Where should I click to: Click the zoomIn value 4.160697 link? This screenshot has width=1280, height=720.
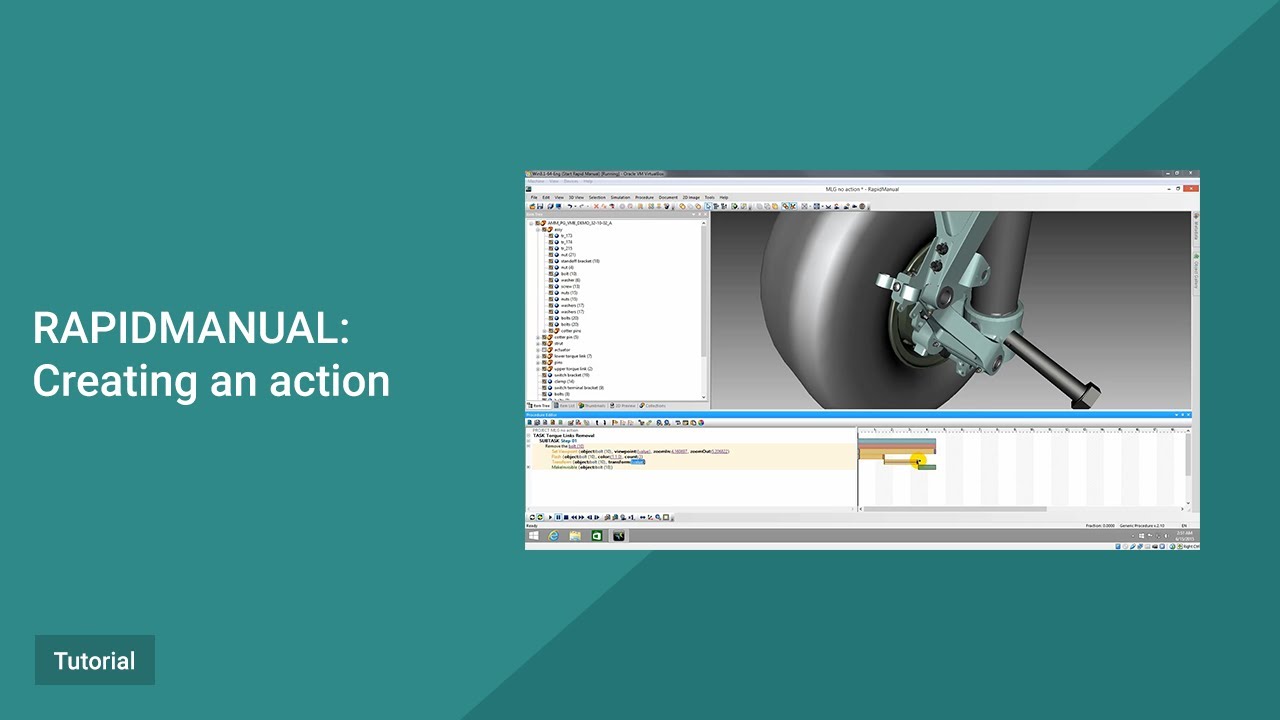(x=679, y=451)
